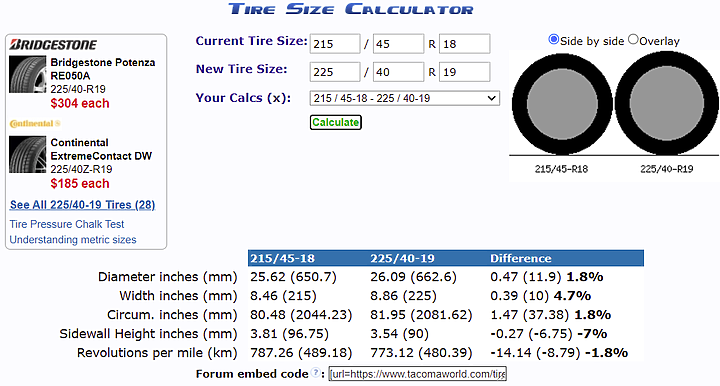Click the help icon beside Forum embed code
This screenshot has width=720, height=386.
click(x=315, y=373)
